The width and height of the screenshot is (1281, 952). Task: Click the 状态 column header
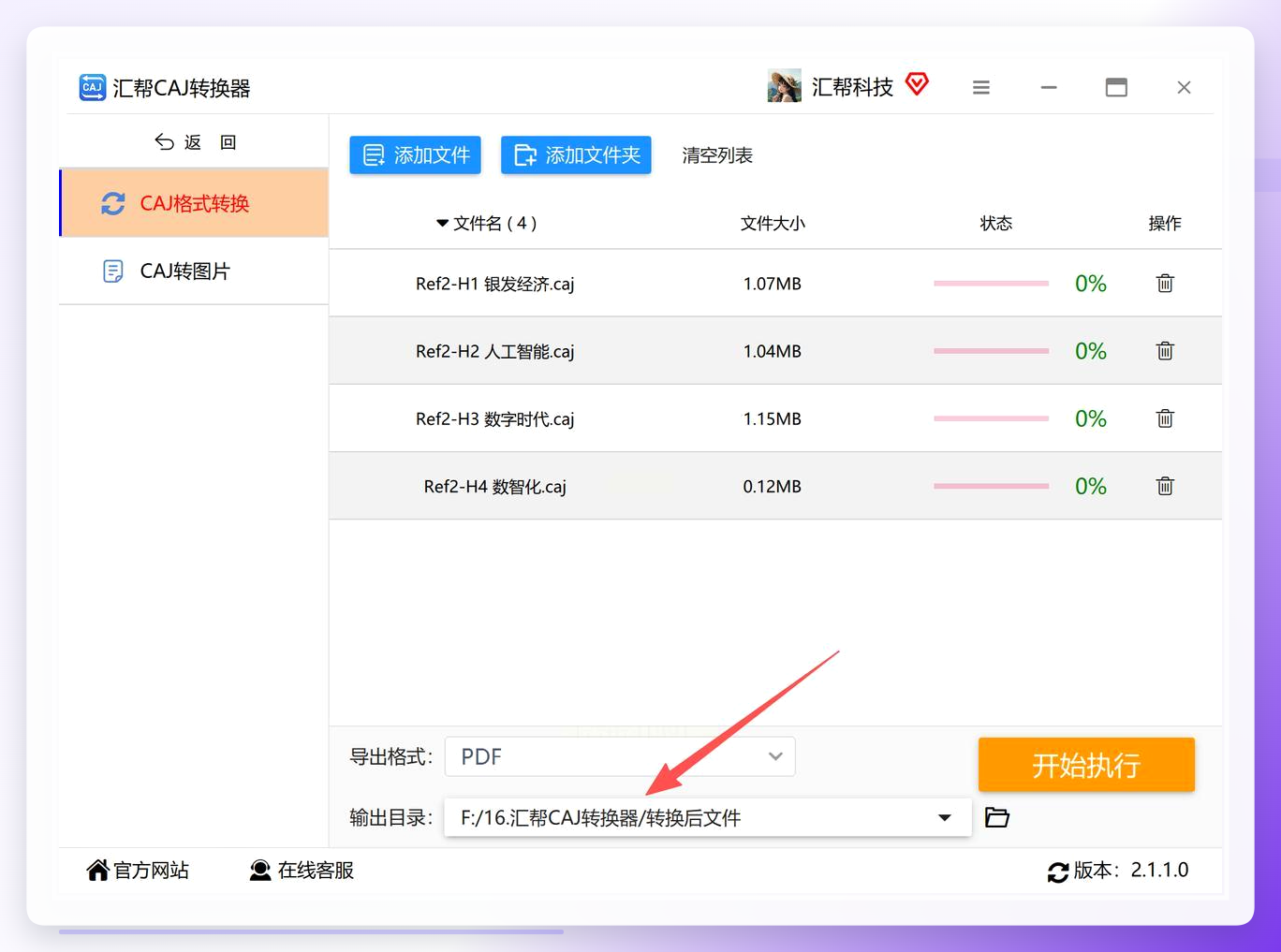[x=996, y=223]
